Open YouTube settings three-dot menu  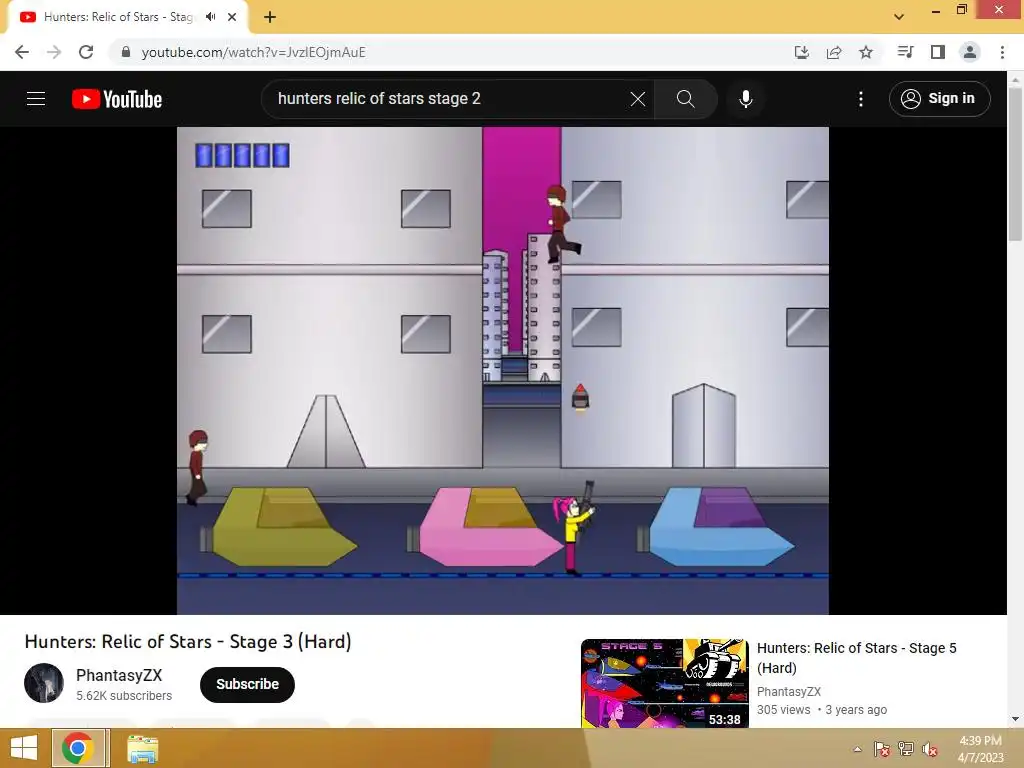point(861,99)
